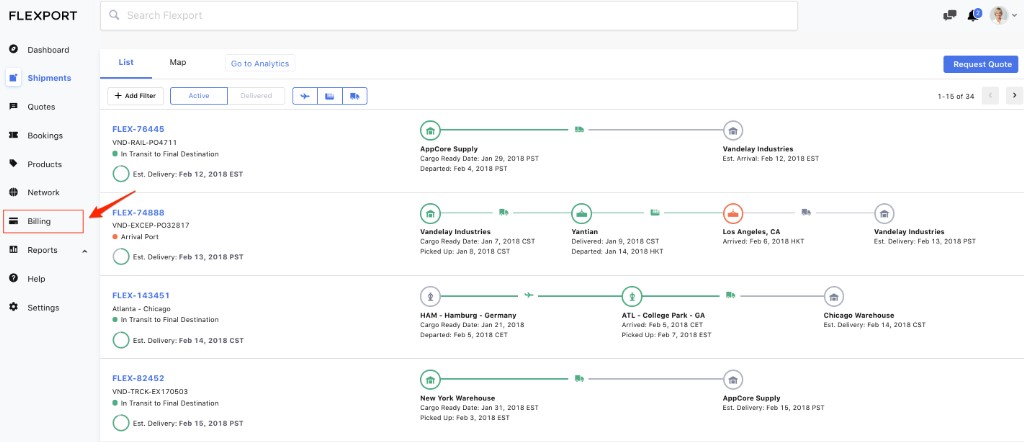Click the Request Quote button
The width and height of the screenshot is (1024, 442).
click(980, 64)
